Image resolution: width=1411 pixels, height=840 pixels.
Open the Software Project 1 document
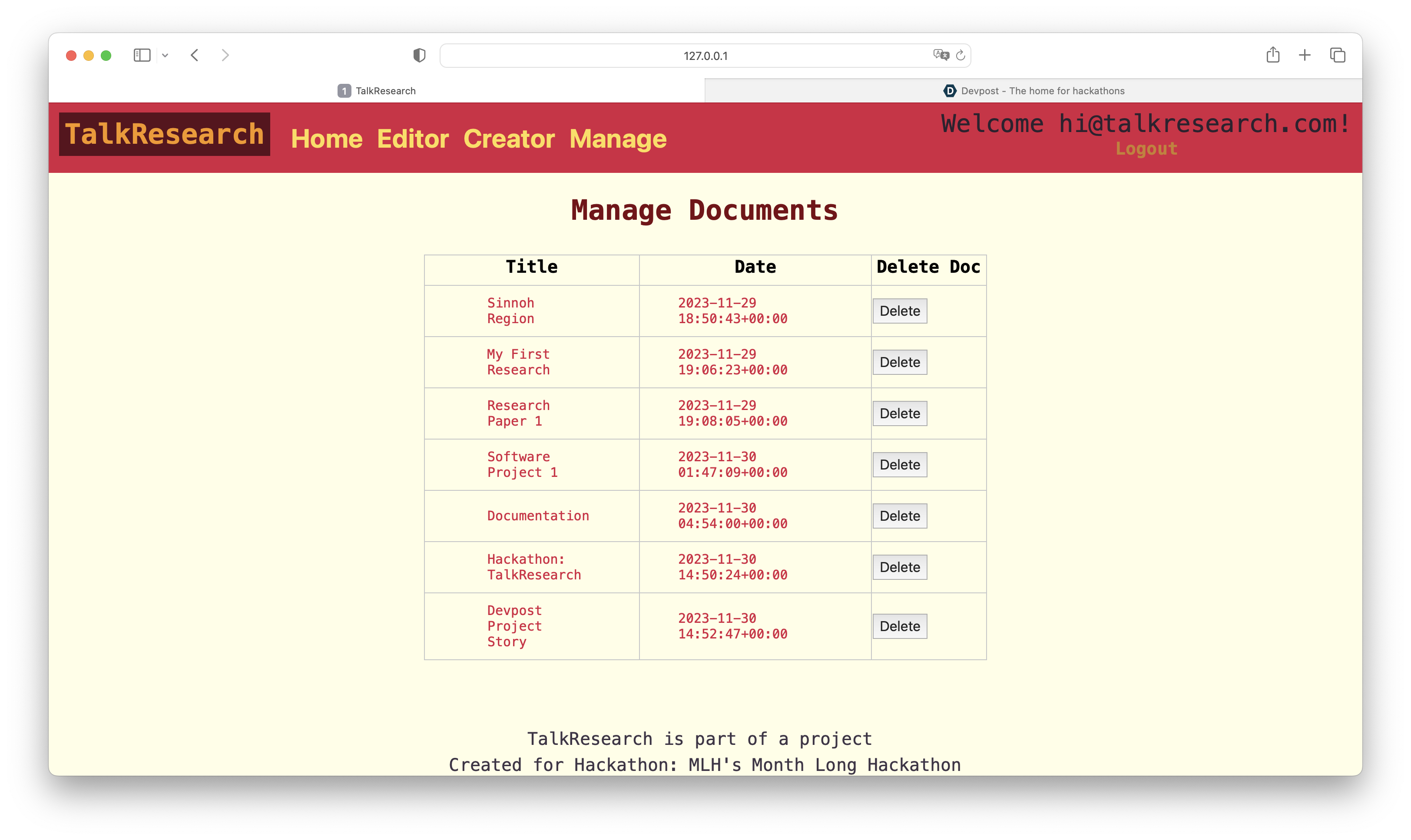point(522,465)
